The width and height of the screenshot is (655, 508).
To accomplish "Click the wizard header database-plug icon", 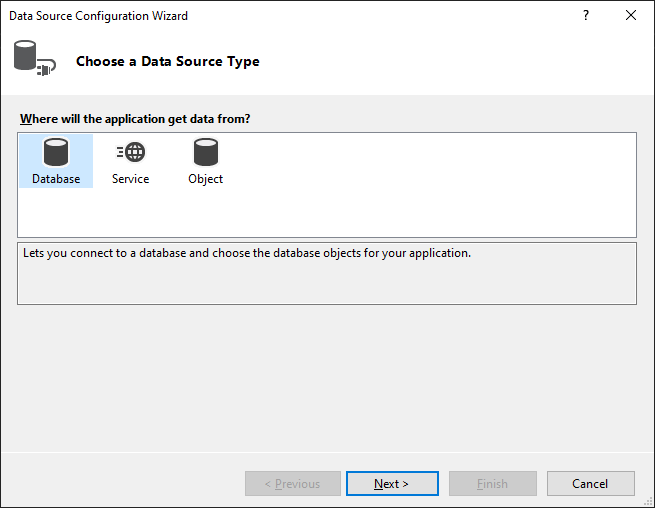I will [33, 60].
